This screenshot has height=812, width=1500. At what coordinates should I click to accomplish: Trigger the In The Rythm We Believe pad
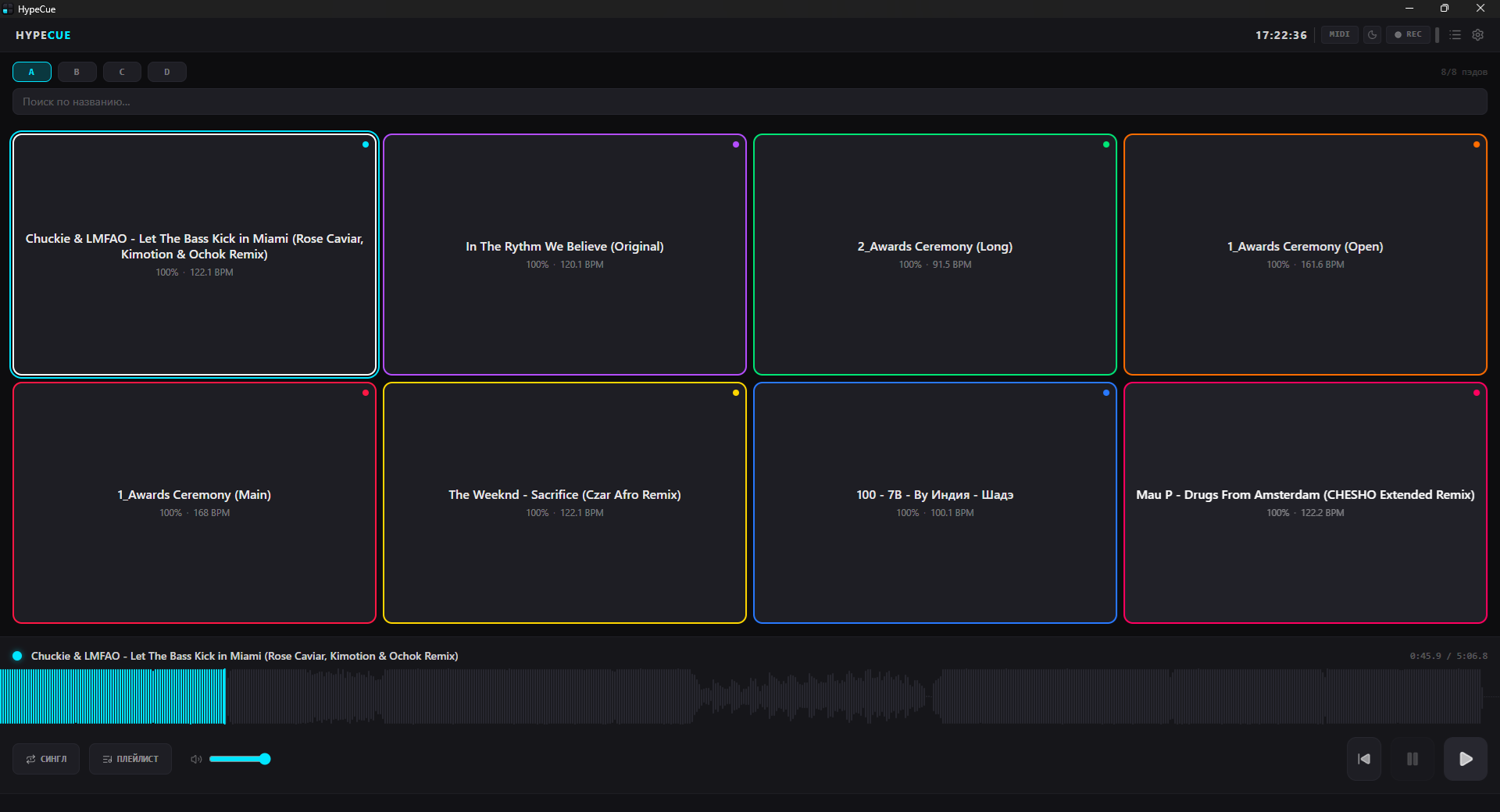[x=565, y=255]
